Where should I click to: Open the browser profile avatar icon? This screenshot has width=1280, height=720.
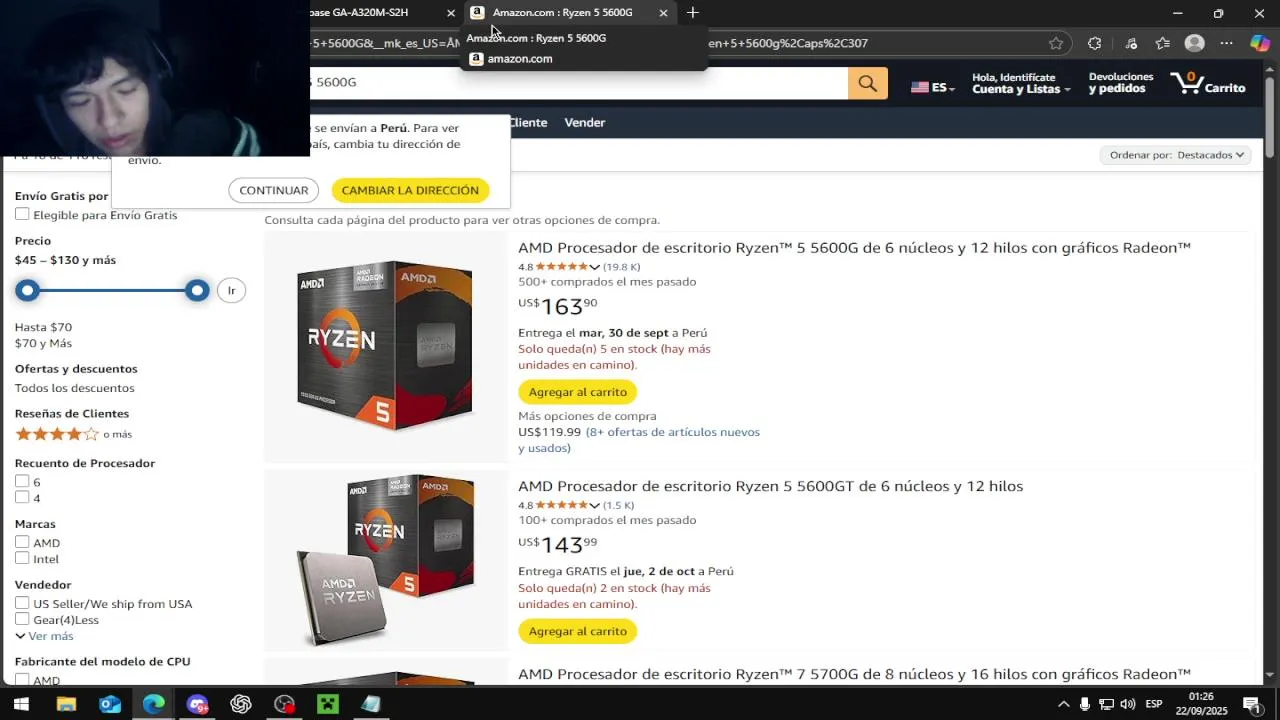[1194, 43]
